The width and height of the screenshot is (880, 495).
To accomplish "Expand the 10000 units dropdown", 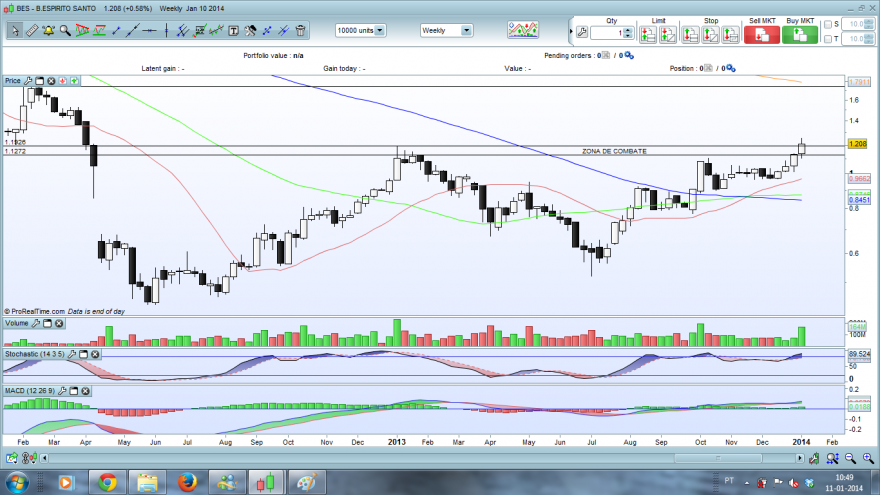I will click(380, 30).
